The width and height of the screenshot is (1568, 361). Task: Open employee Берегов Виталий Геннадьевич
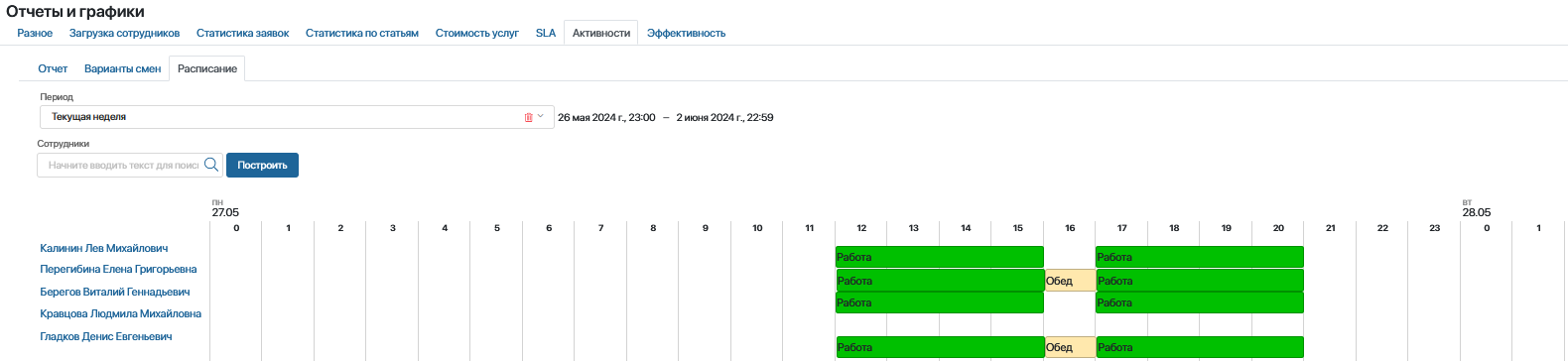coord(114,292)
